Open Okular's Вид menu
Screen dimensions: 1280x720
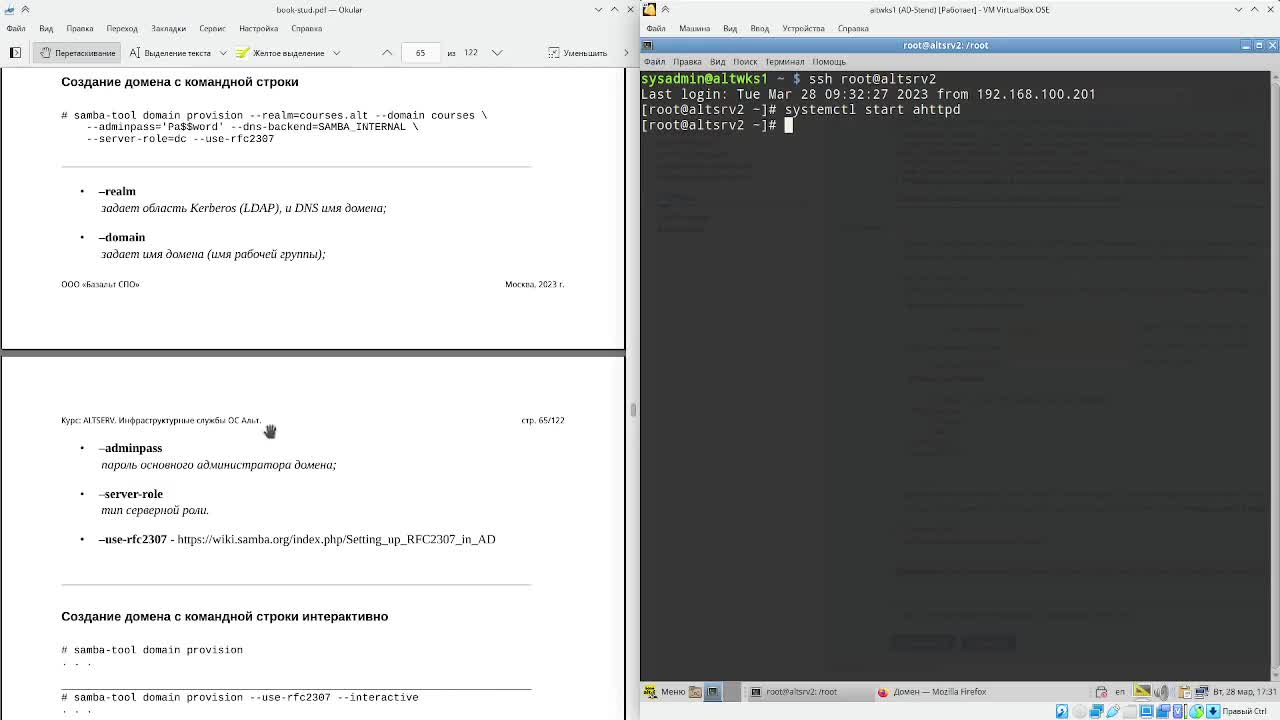(x=46, y=28)
